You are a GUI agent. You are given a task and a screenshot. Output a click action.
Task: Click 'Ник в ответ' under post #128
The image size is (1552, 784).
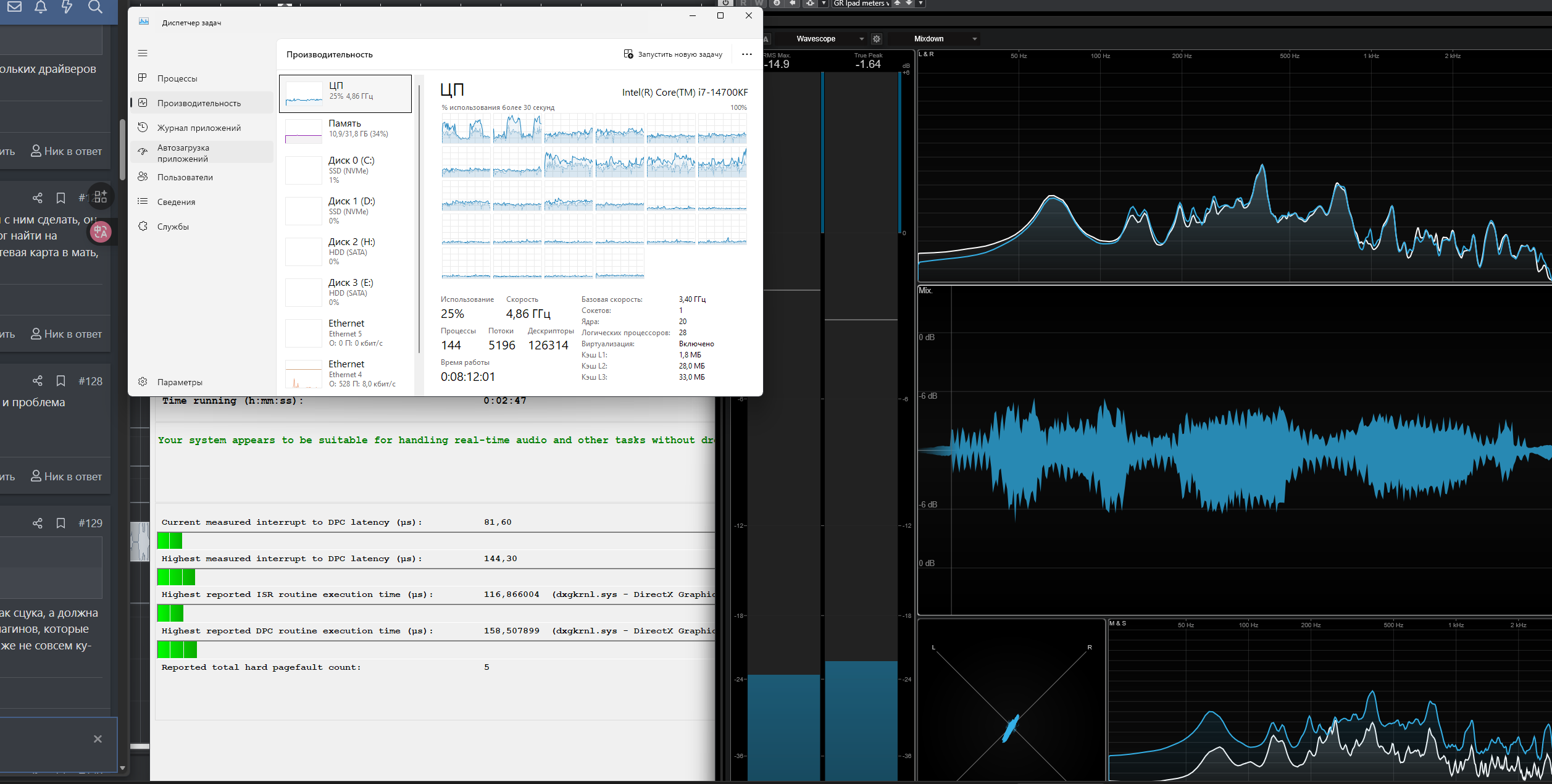pos(67,476)
